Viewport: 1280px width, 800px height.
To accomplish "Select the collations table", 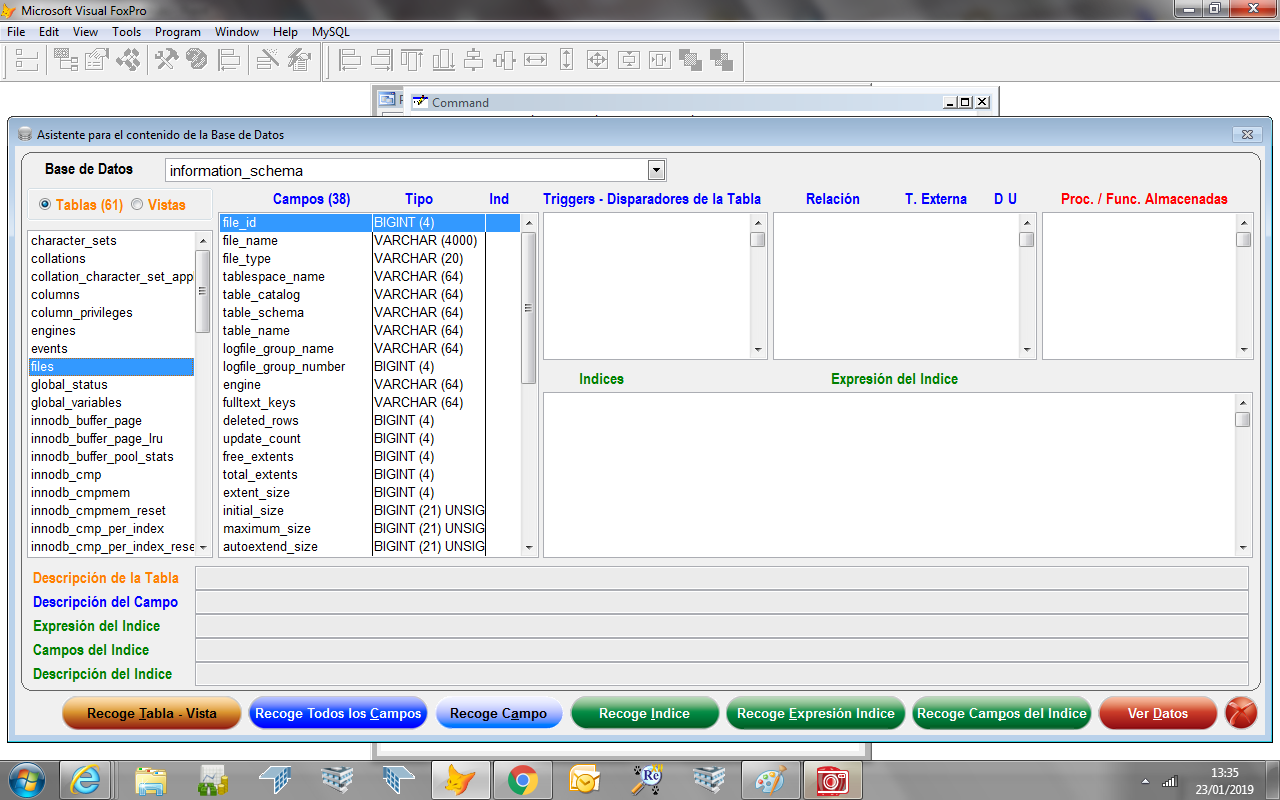I will (111, 259).
